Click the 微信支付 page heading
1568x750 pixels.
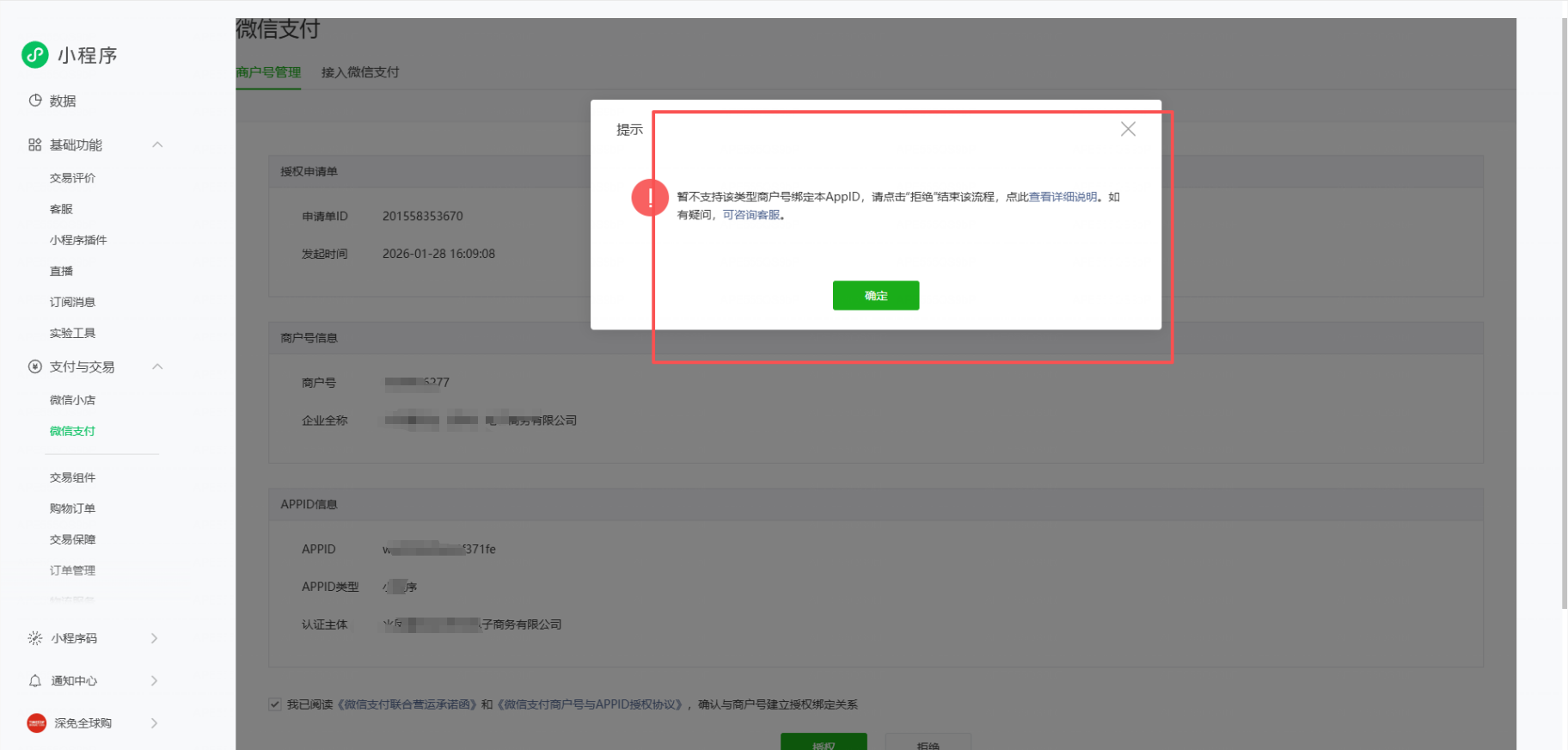278,29
